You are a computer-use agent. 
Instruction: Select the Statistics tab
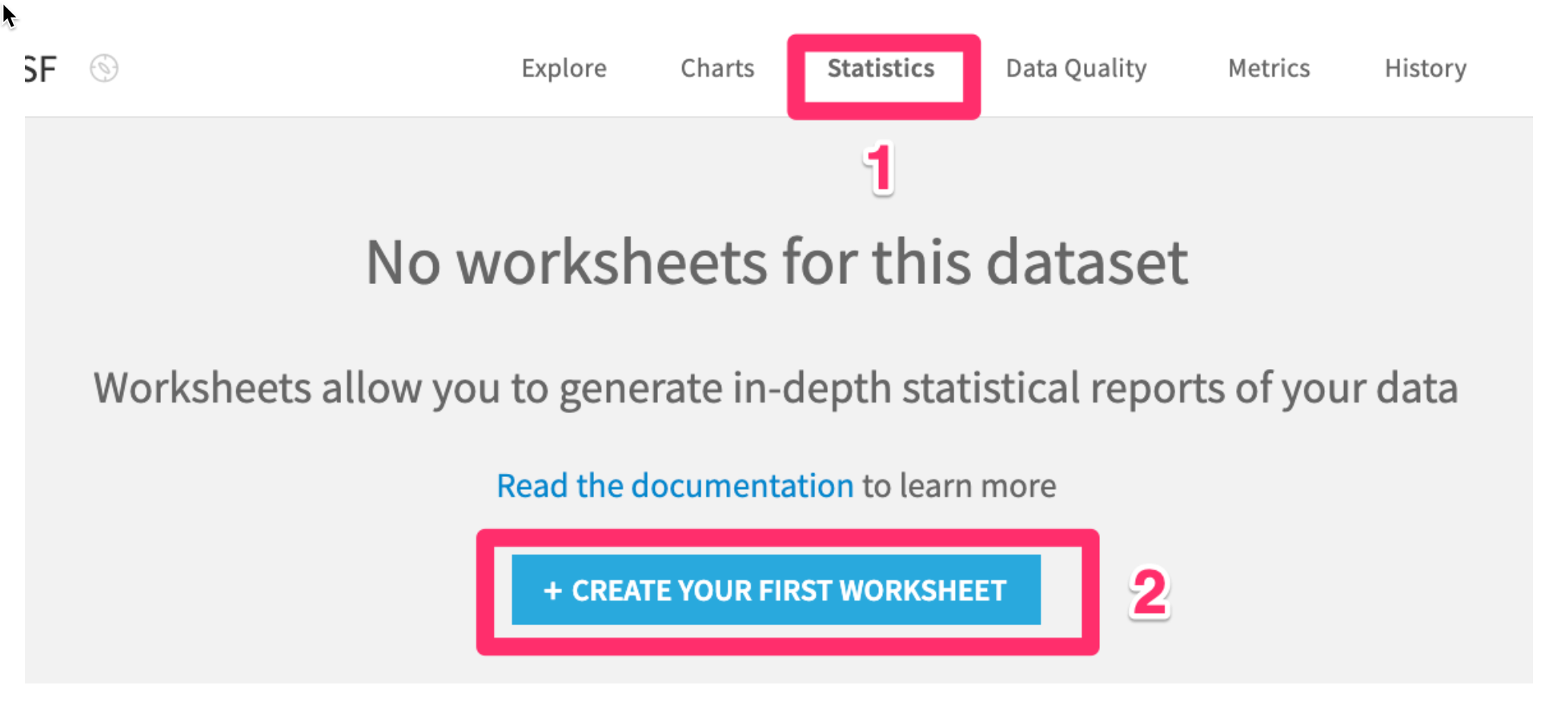(880, 68)
